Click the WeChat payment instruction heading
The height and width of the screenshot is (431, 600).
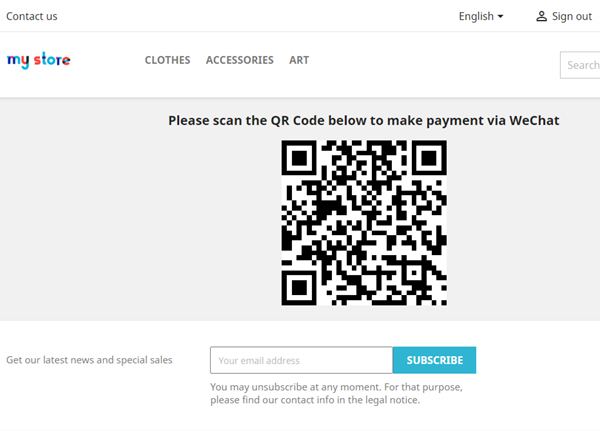click(363, 120)
